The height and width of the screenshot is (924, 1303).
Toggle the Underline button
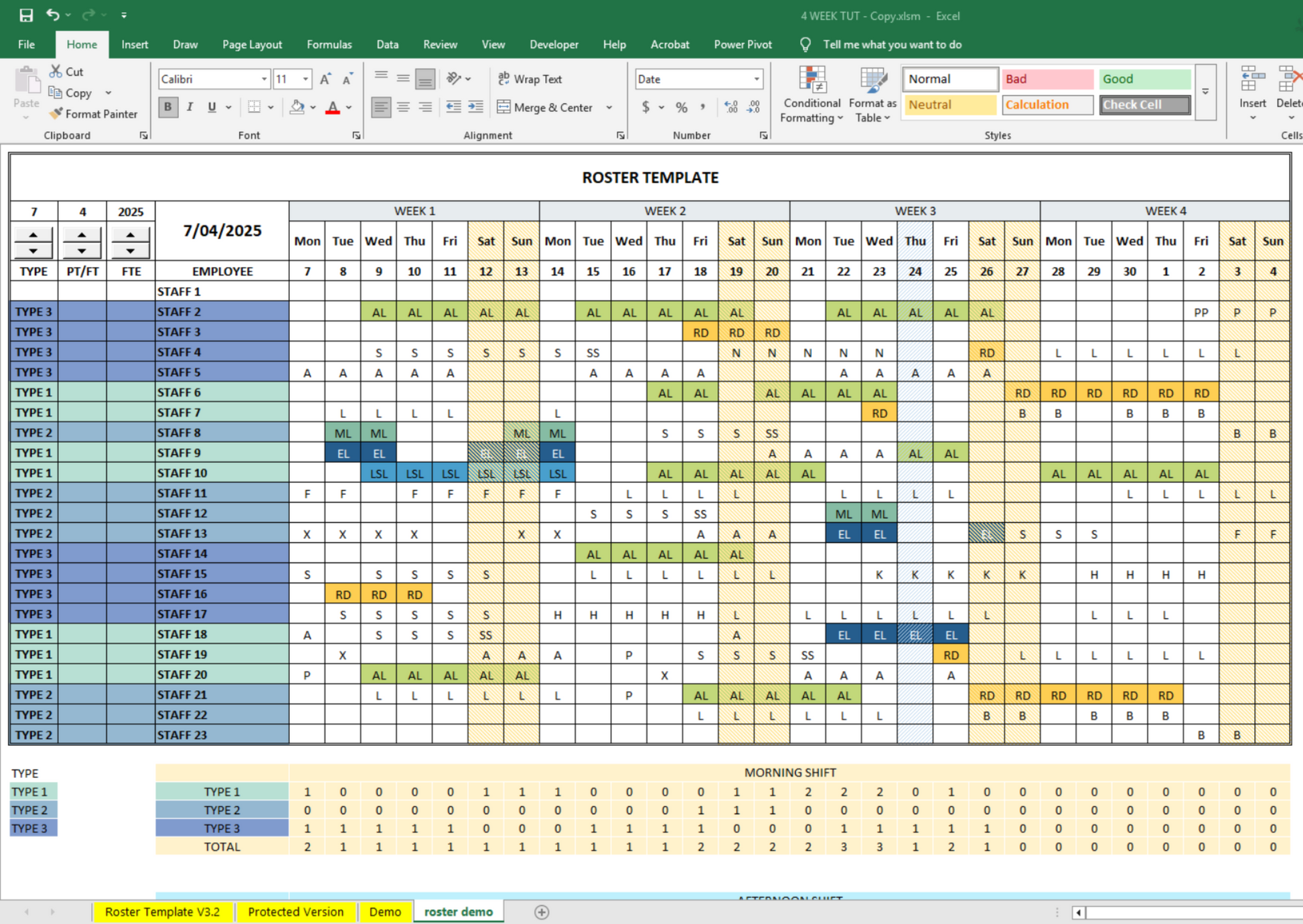coord(212,107)
